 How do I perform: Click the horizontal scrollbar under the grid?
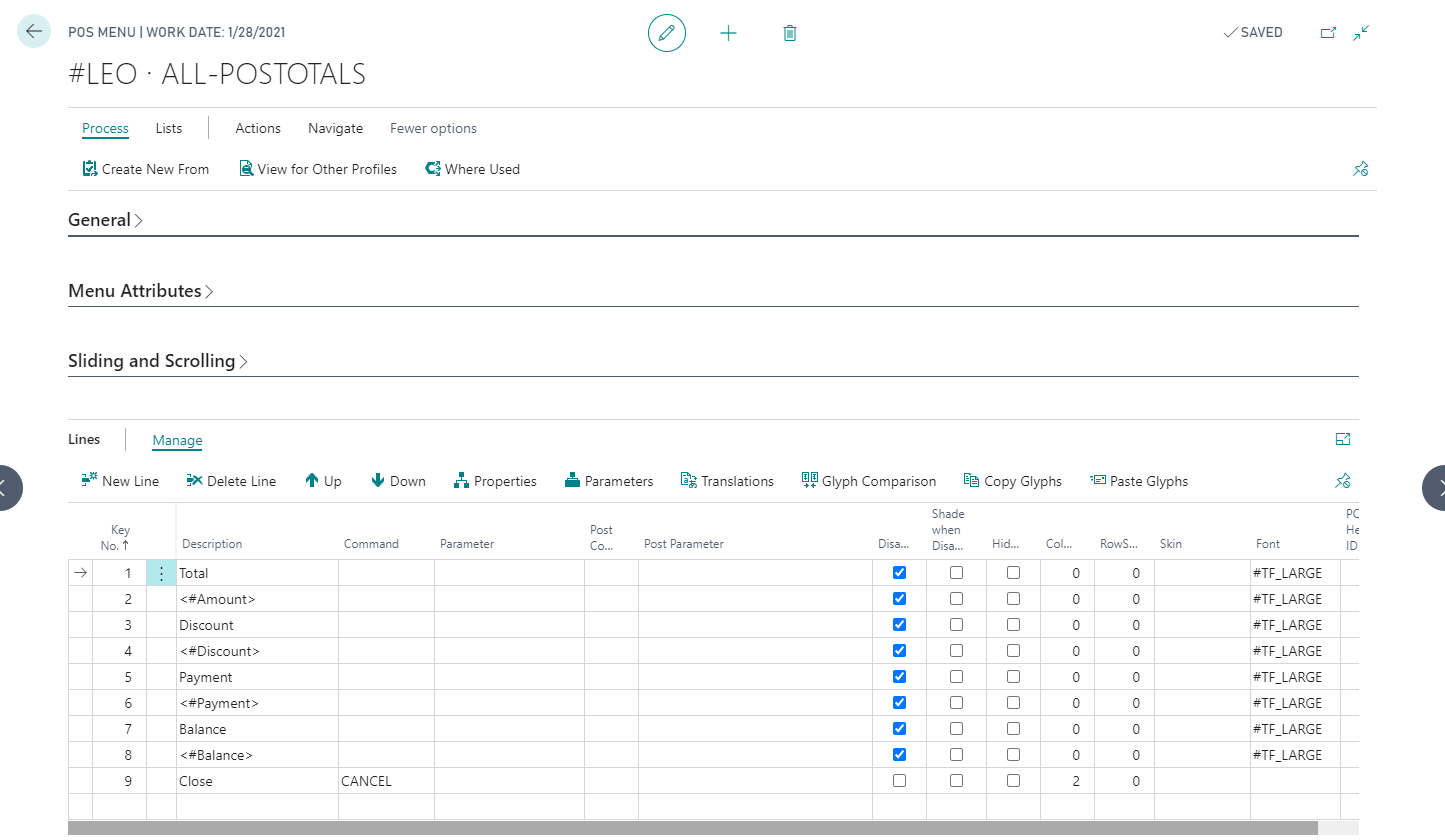(x=690, y=827)
